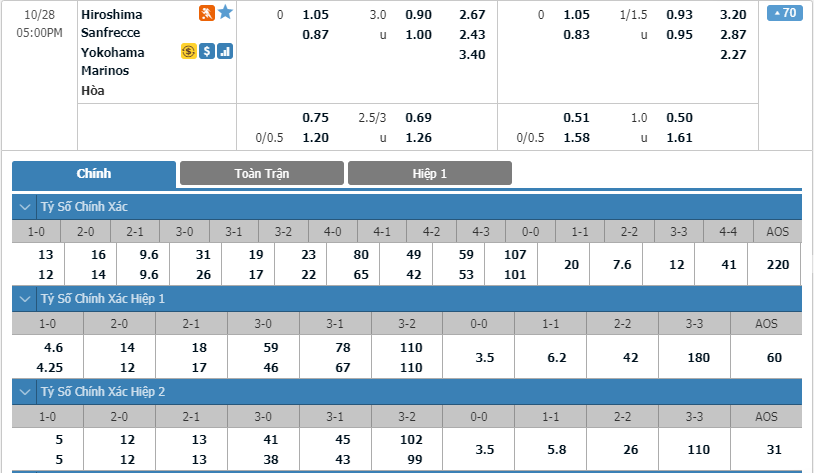Click the blue dollar sign icon
Image resolution: width=814 pixels, height=473 pixels.
tap(207, 51)
